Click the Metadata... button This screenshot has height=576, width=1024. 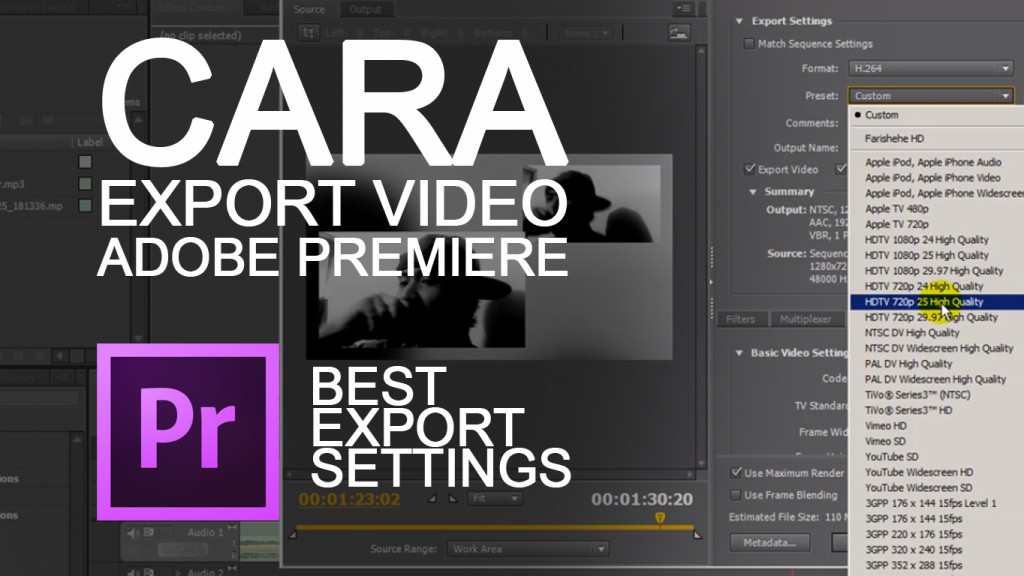coord(769,542)
